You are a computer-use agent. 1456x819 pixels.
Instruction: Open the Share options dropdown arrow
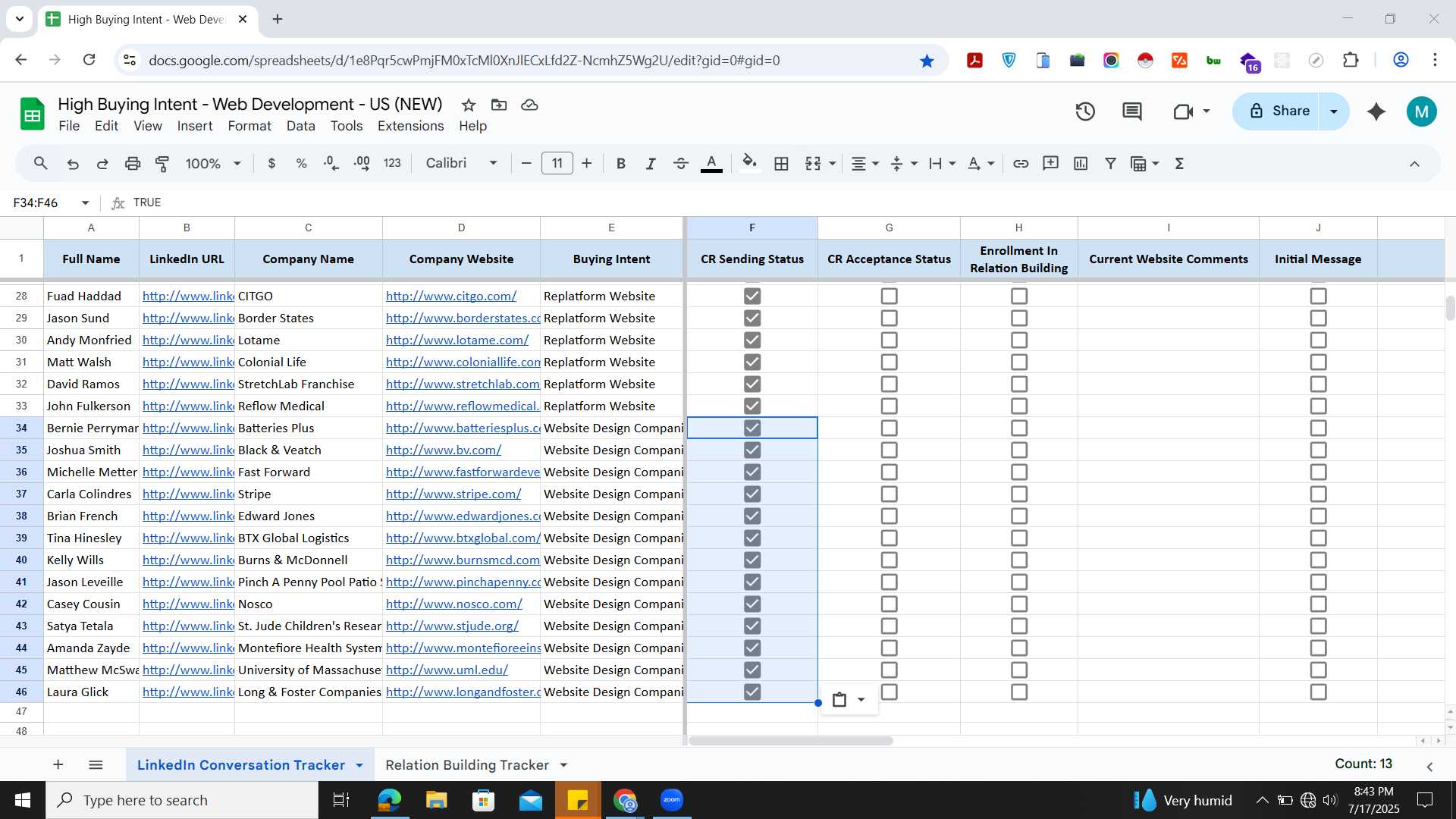[x=1334, y=111]
